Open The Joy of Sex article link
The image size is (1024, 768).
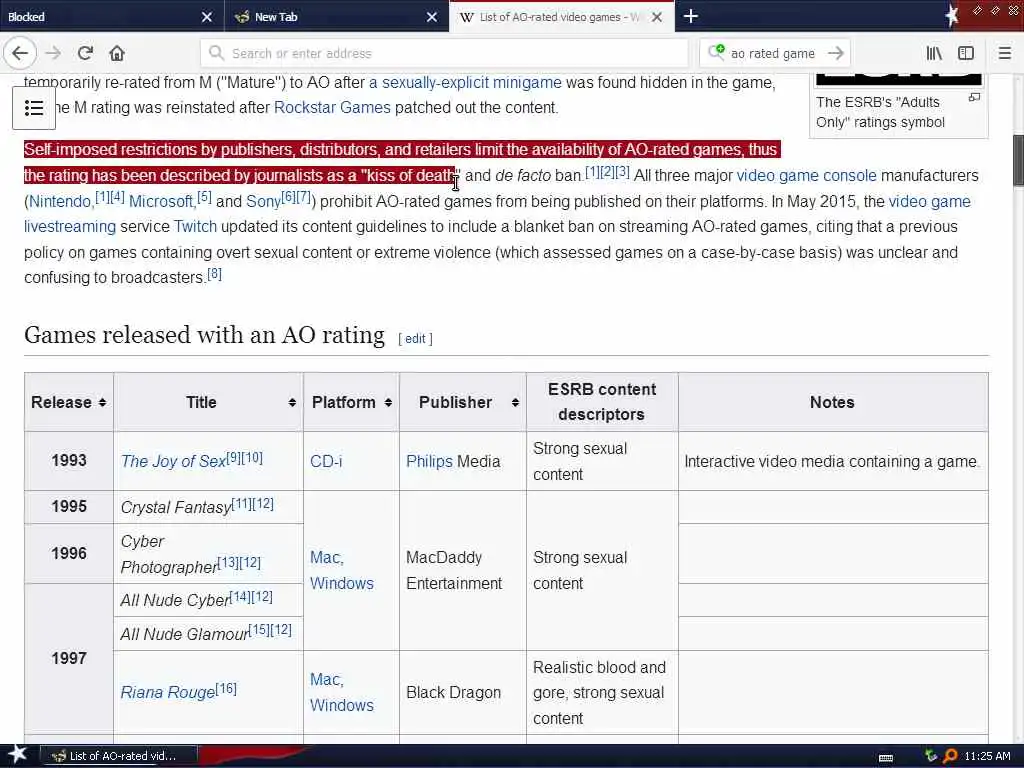pos(173,461)
